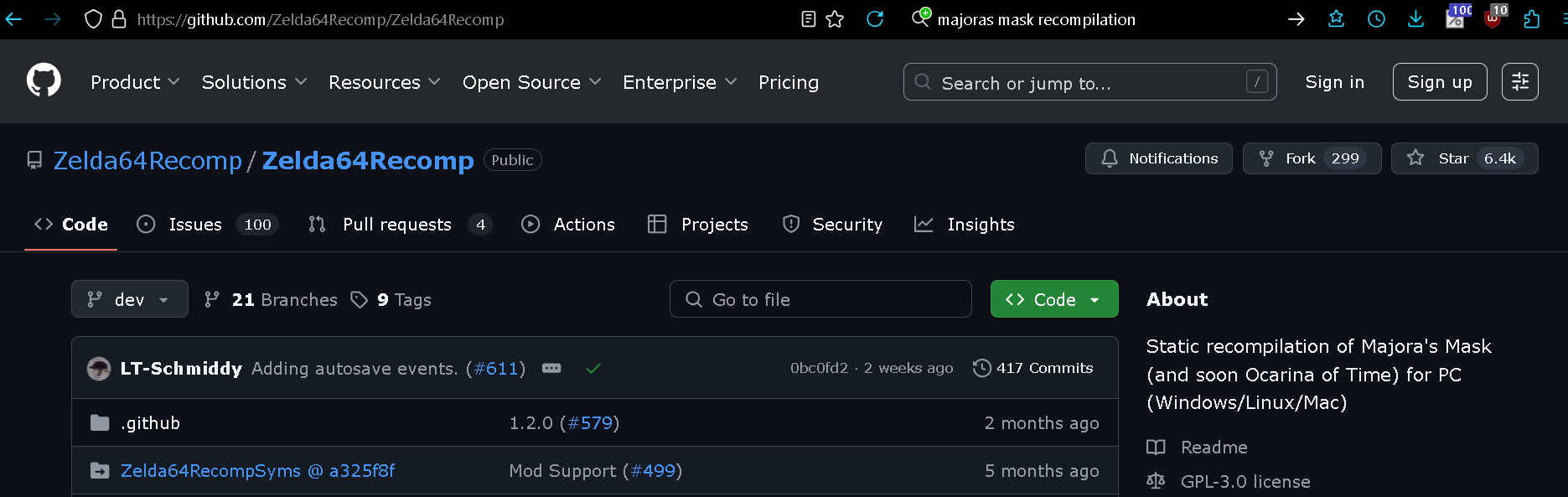Open the appearance settings sliders icon

[x=1519, y=81]
